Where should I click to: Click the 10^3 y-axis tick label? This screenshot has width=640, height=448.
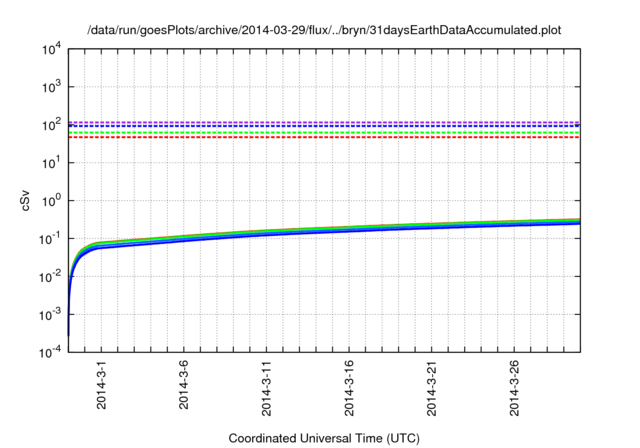click(x=51, y=87)
